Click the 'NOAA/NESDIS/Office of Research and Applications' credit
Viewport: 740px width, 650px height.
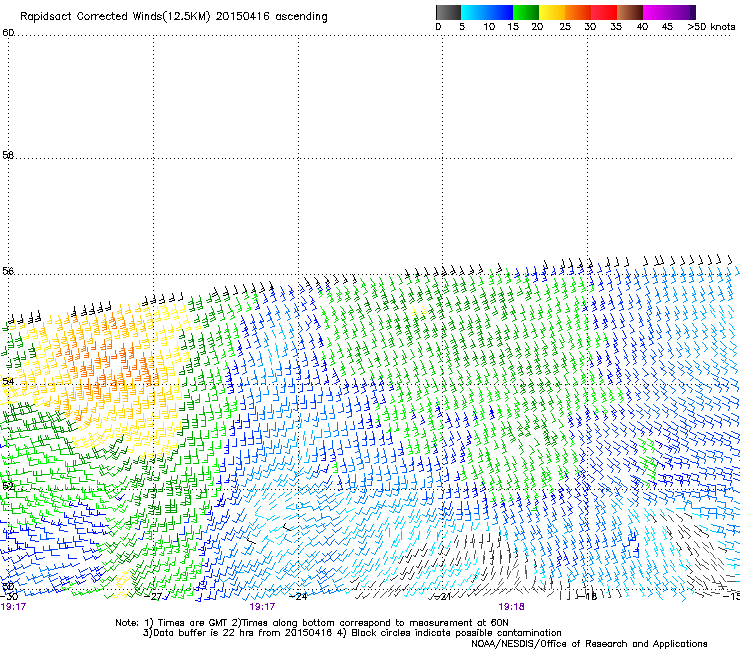[x=589, y=644]
